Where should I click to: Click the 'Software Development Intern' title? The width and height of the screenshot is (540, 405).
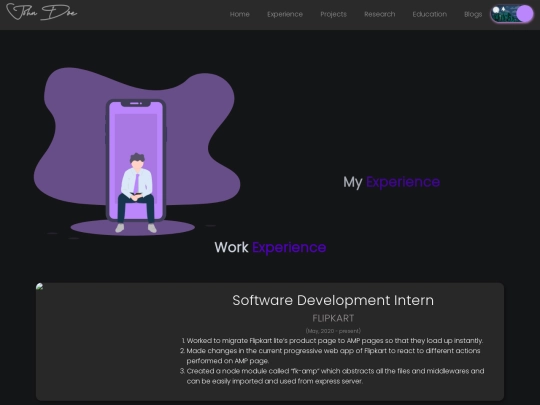point(333,300)
